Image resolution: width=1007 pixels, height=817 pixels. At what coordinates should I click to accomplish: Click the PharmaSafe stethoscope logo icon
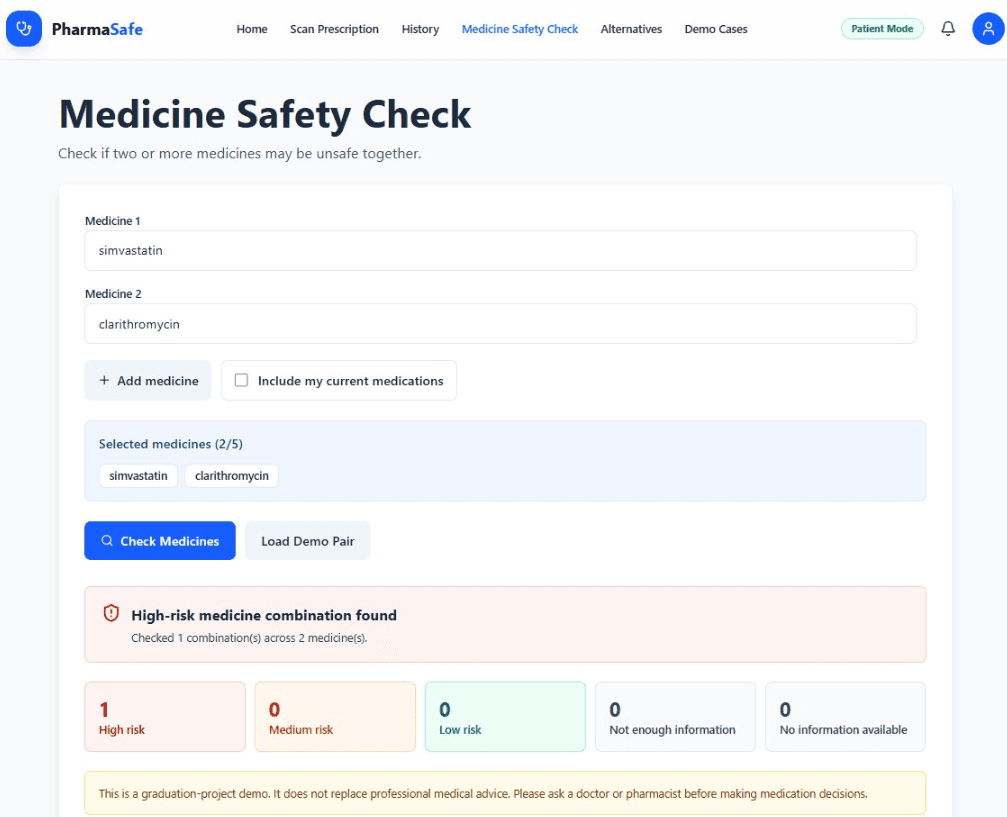24,29
